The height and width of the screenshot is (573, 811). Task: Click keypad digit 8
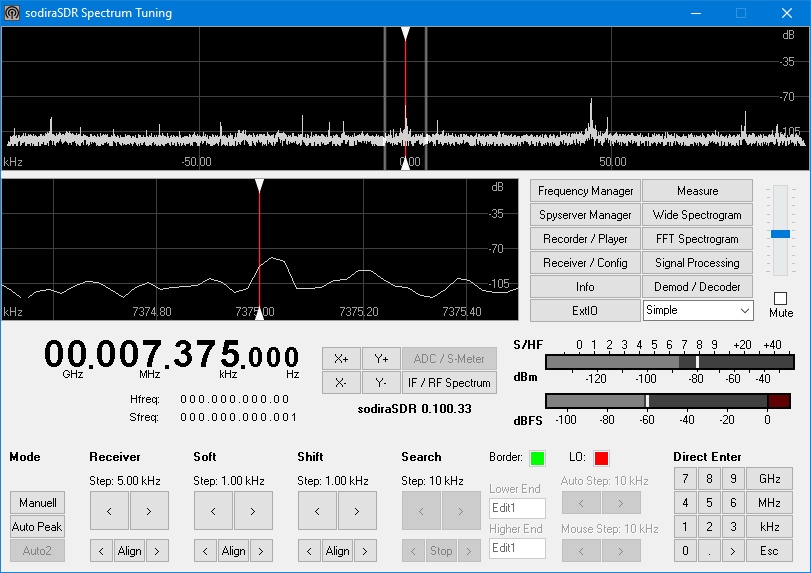pos(709,478)
